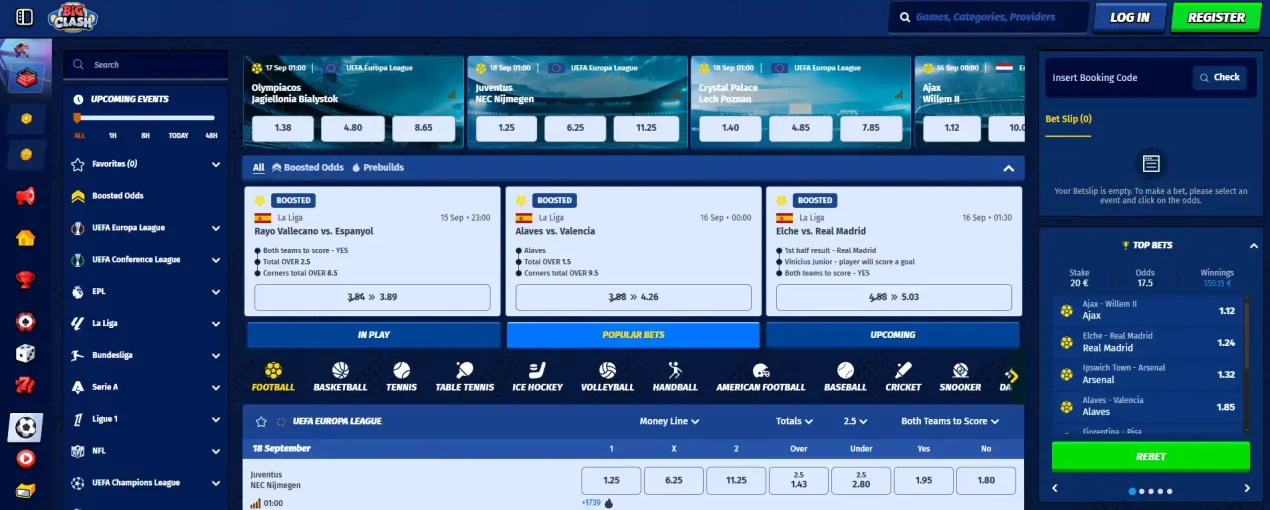Open the casino chip icon in left rail
This screenshot has height=510, width=1270.
[26, 321]
